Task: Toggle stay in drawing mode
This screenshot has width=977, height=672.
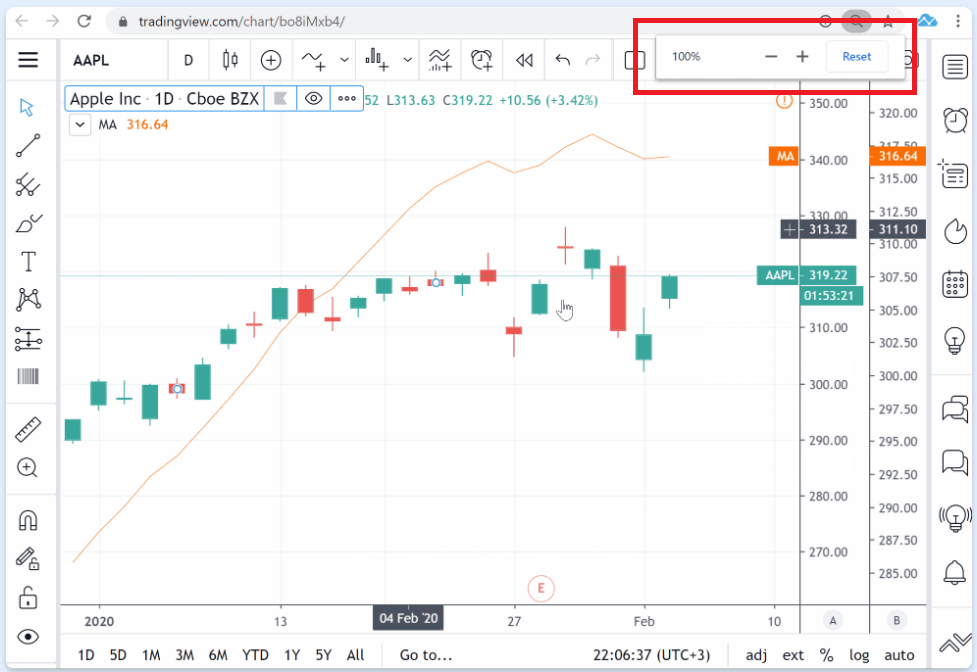Action: pyautogui.click(x=27, y=559)
